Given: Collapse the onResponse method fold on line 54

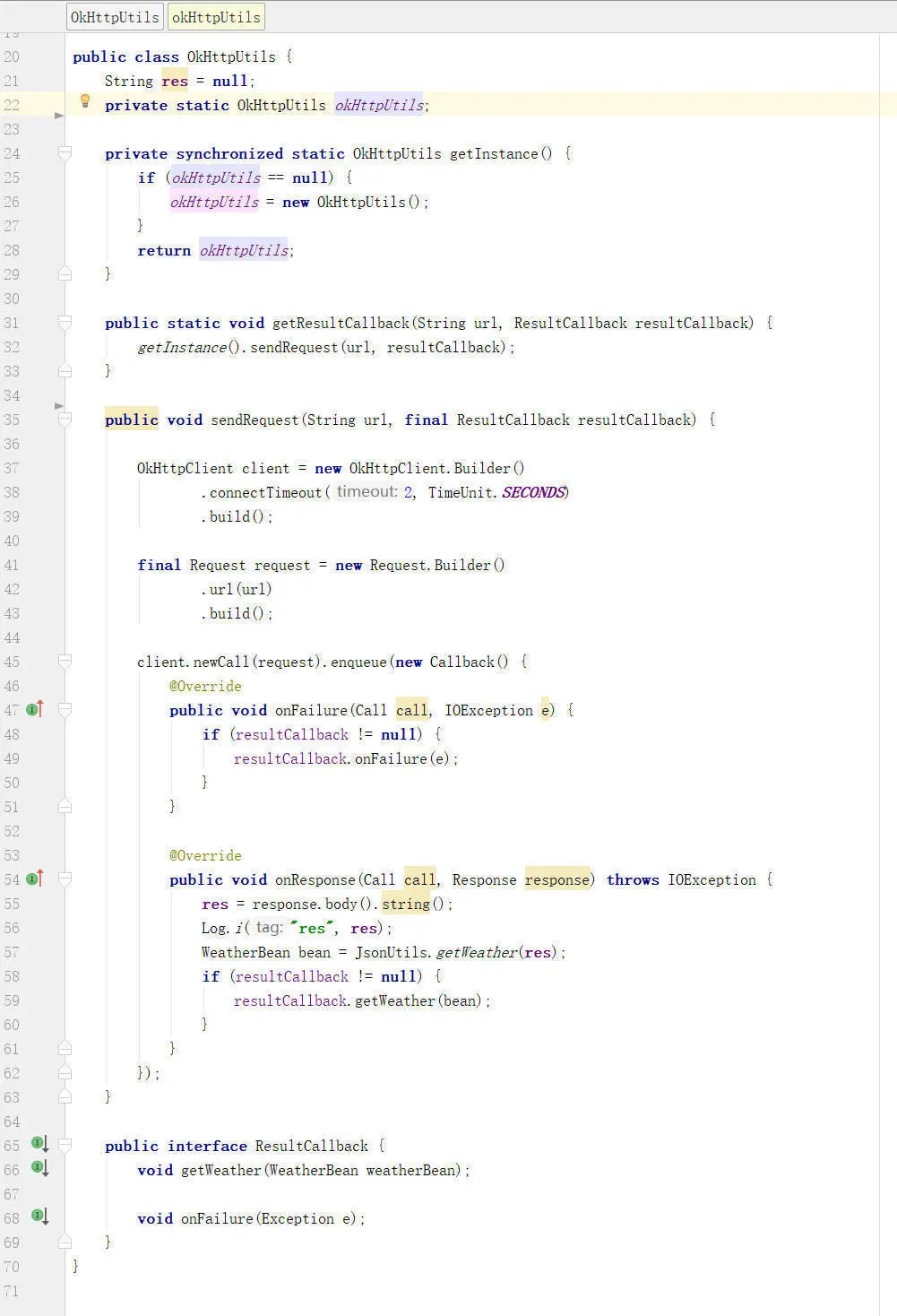Looking at the screenshot, I should pyautogui.click(x=65, y=879).
